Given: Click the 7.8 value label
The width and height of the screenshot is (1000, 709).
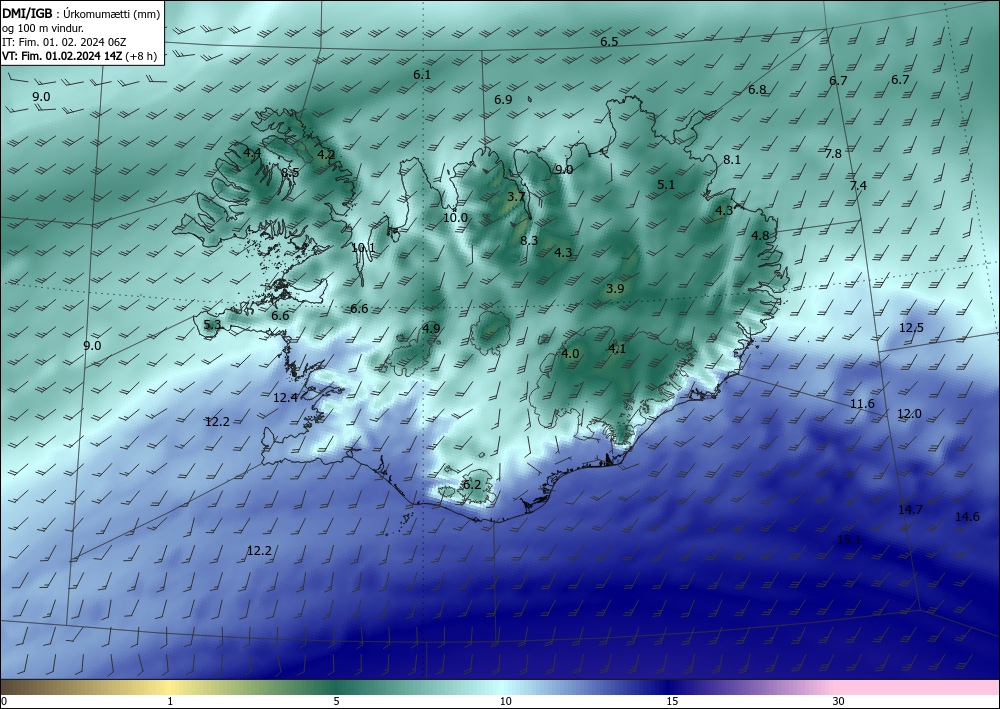Looking at the screenshot, I should (833, 154).
